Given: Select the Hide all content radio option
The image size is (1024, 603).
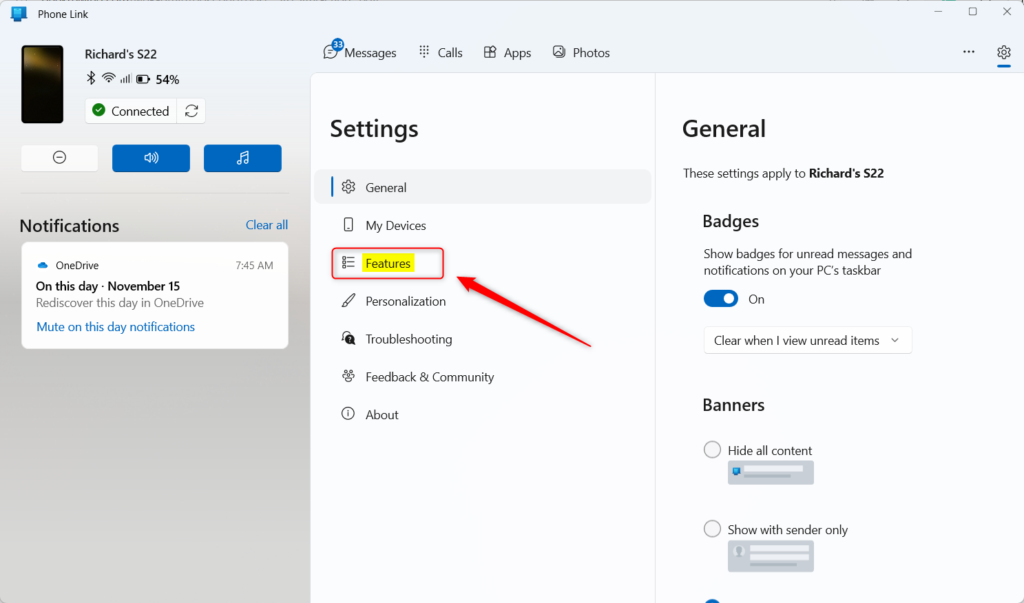Looking at the screenshot, I should click(712, 450).
